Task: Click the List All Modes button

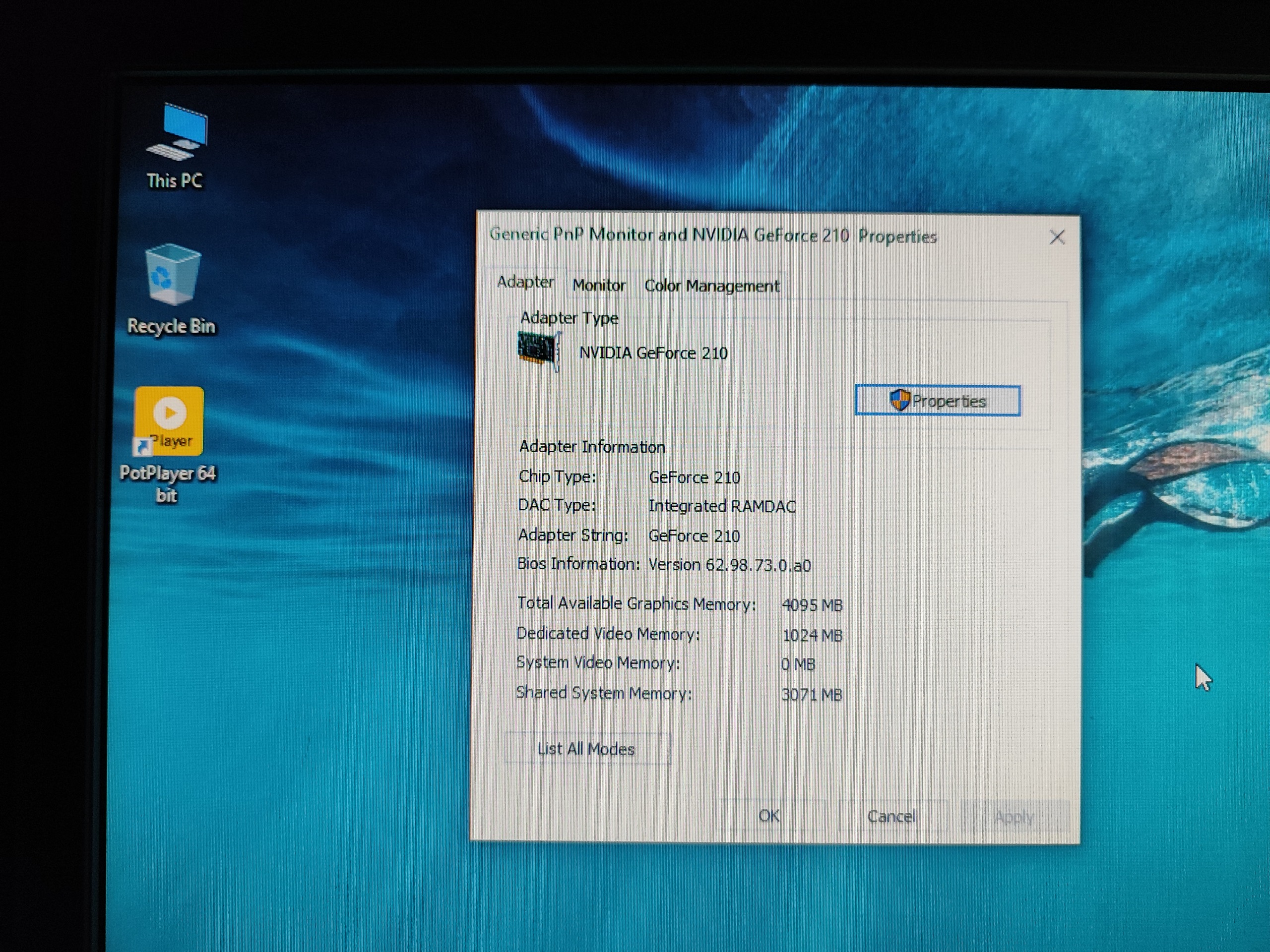Action: click(x=587, y=749)
